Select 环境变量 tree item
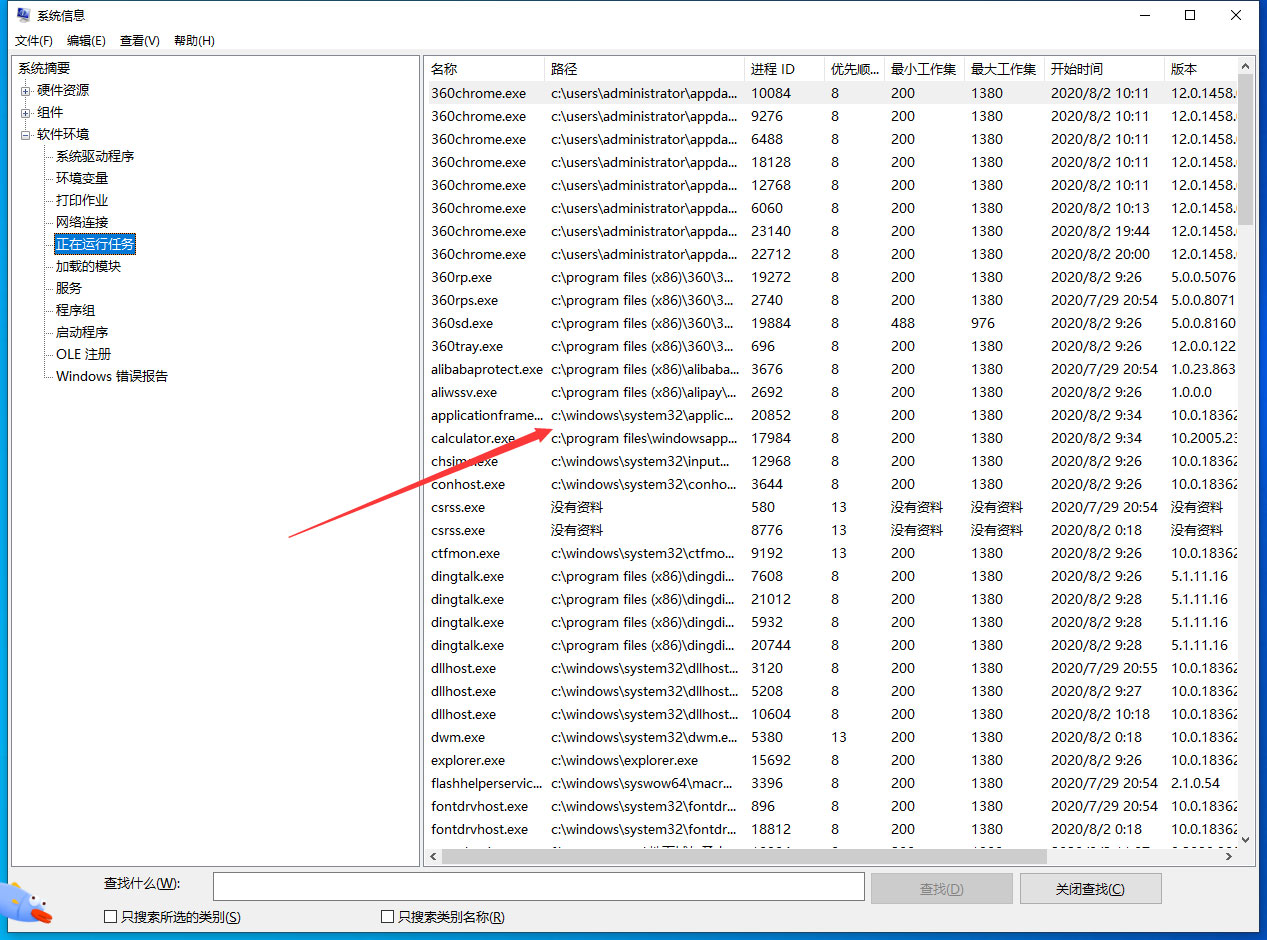This screenshot has height=940, width=1267. coord(82,178)
